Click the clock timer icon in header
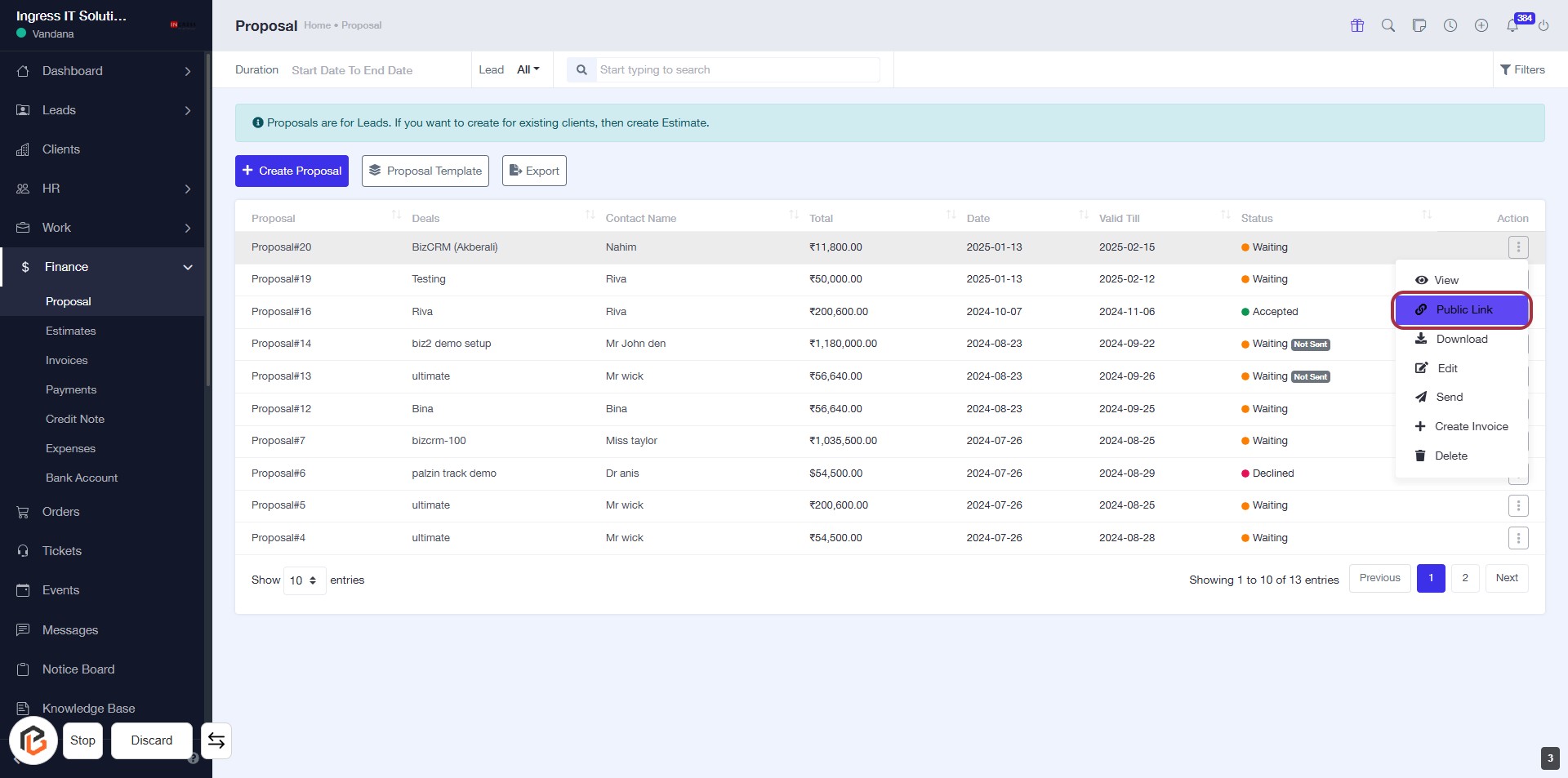1568x778 pixels. 1450,25
